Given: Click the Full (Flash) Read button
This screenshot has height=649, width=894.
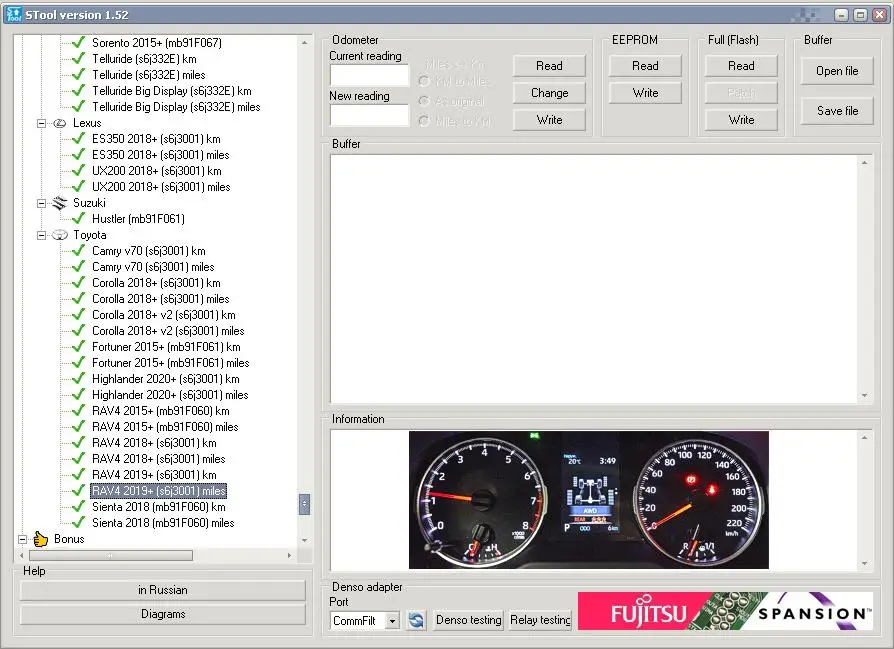Looking at the screenshot, I should [741, 66].
